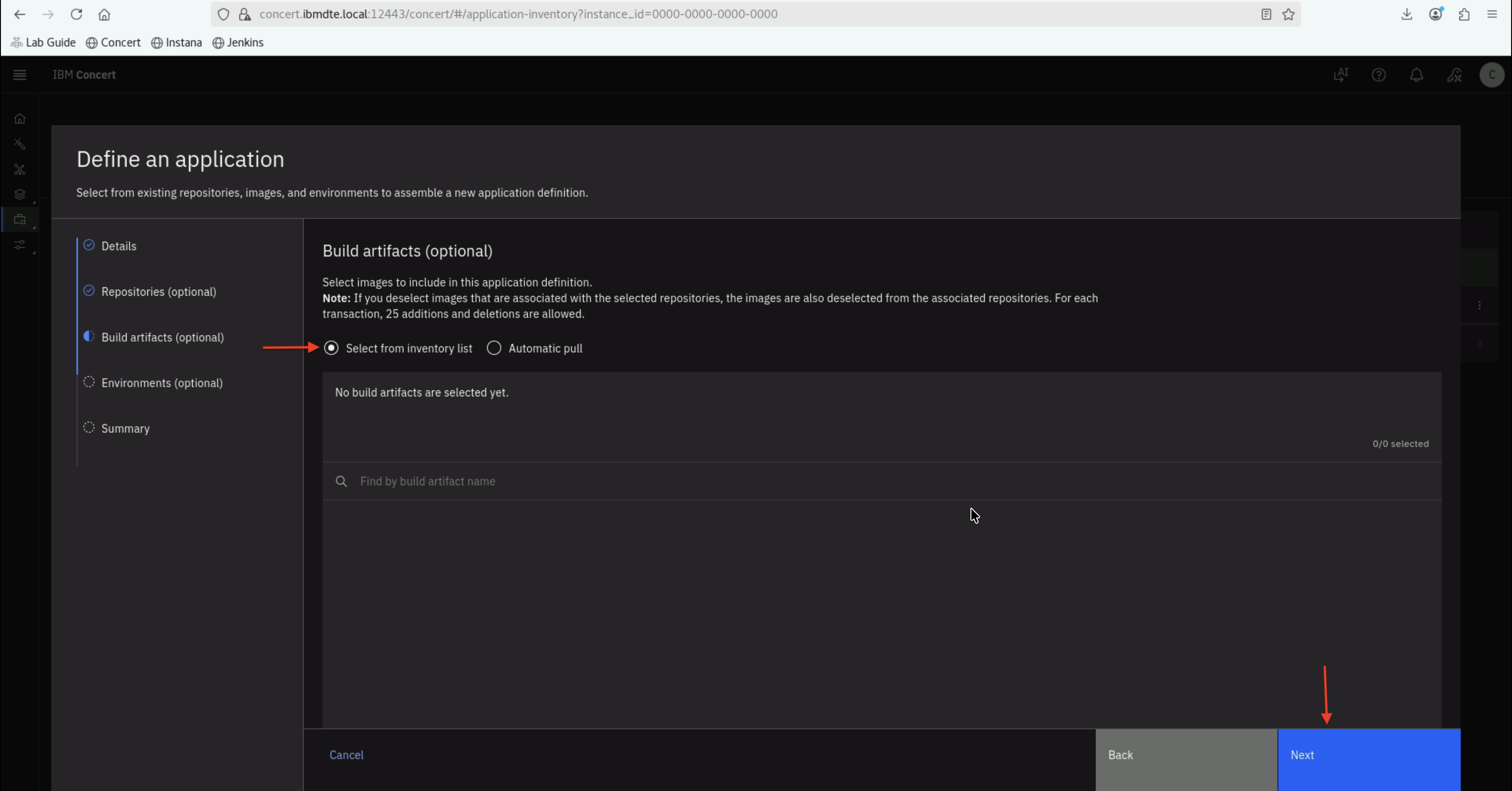Select the Build artifacts (optional) step
This screenshot has width=1512, height=791.
point(154,337)
